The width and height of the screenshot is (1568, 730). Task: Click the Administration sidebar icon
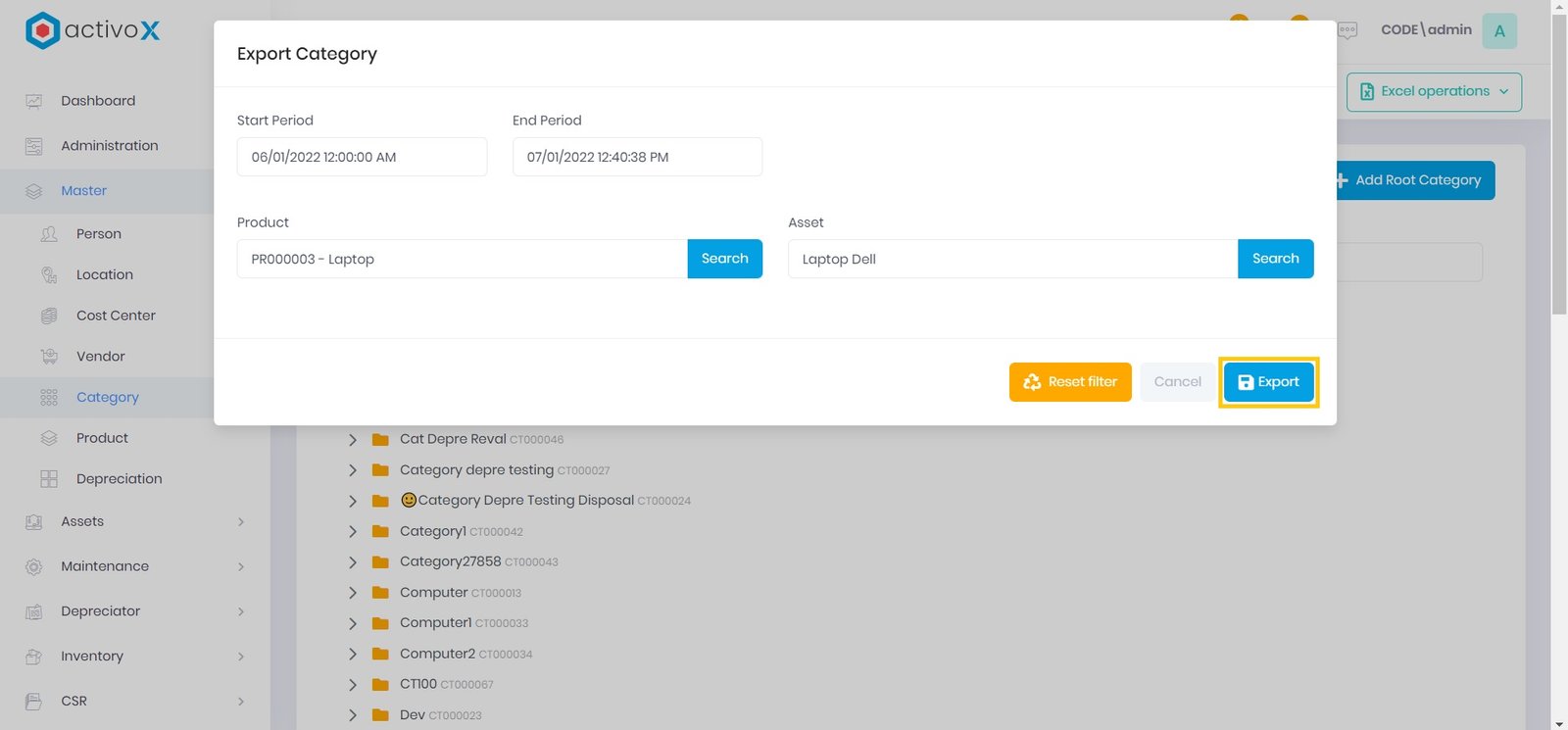pyautogui.click(x=34, y=146)
